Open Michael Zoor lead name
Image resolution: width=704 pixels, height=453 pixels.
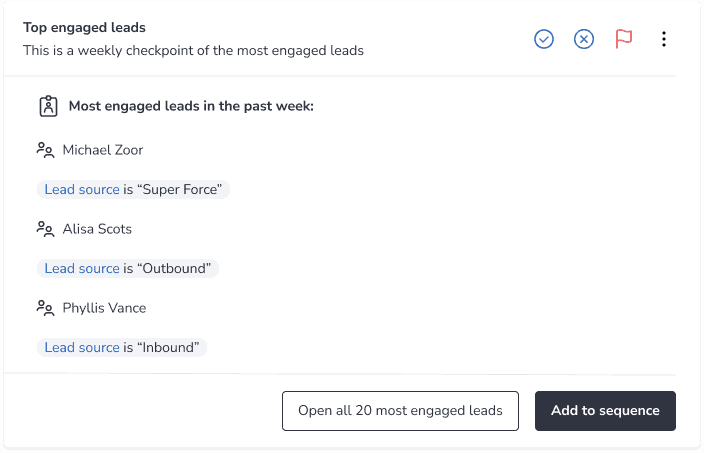[103, 150]
